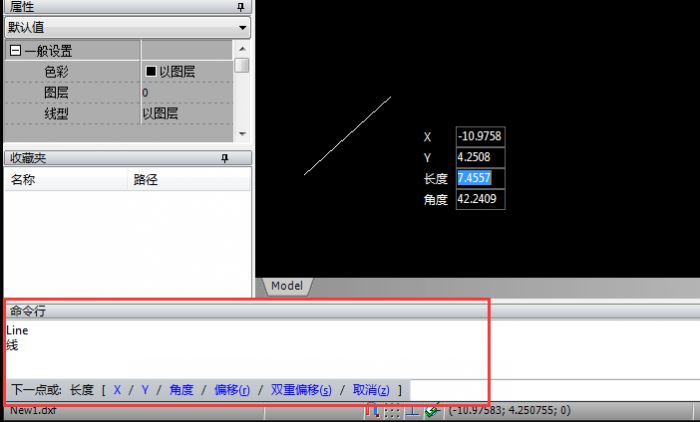Click 取消(z) to cancel the command

[370, 389]
